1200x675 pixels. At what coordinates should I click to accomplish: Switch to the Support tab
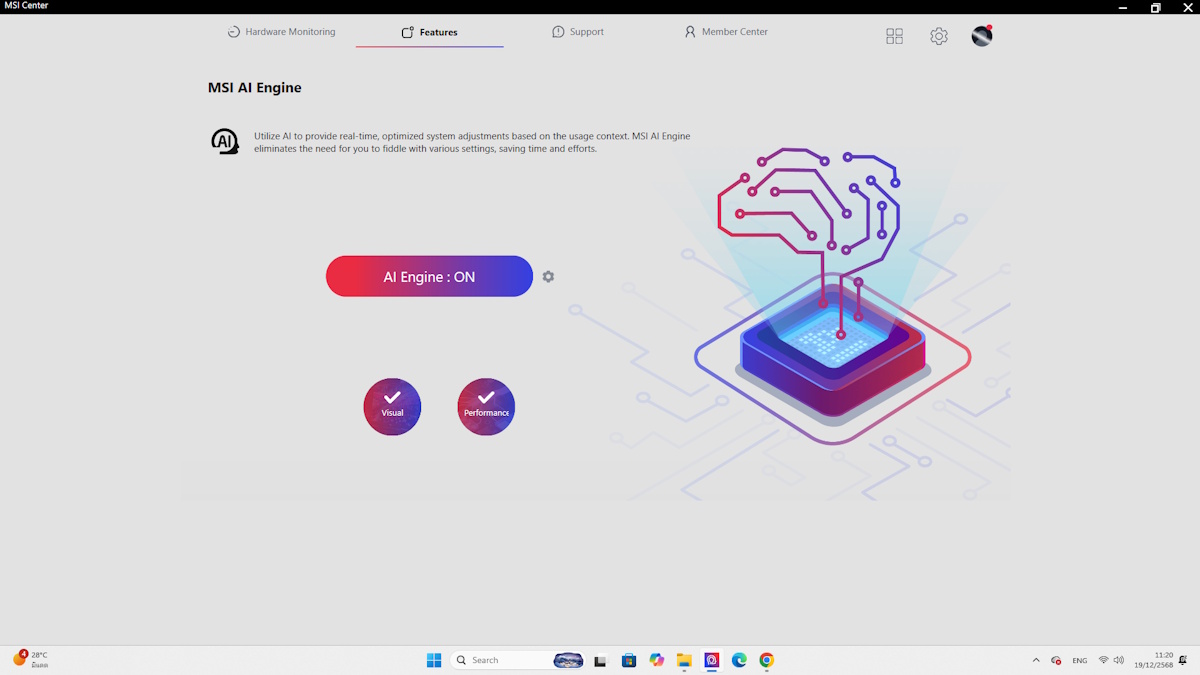(578, 32)
